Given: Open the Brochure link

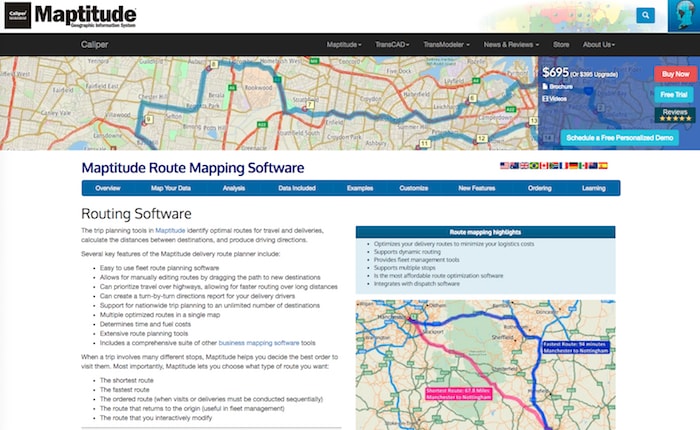Looking at the screenshot, I should [558, 87].
